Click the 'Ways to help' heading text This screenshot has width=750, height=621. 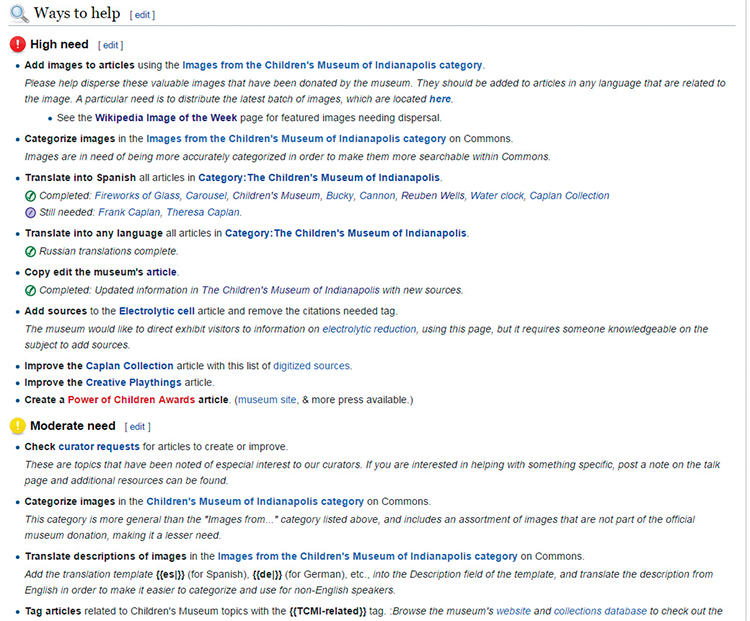tap(77, 13)
